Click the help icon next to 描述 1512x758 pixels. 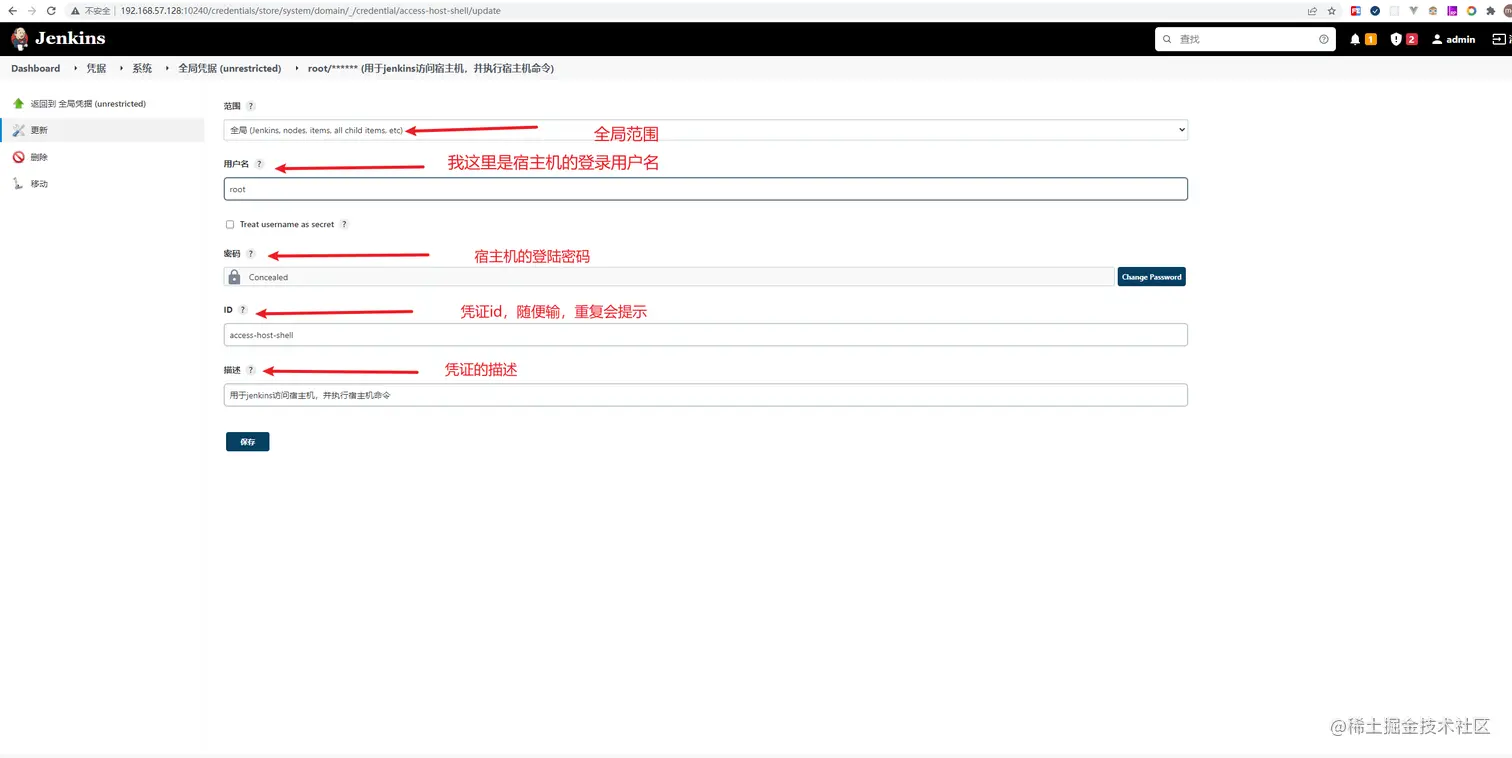tap(251, 370)
